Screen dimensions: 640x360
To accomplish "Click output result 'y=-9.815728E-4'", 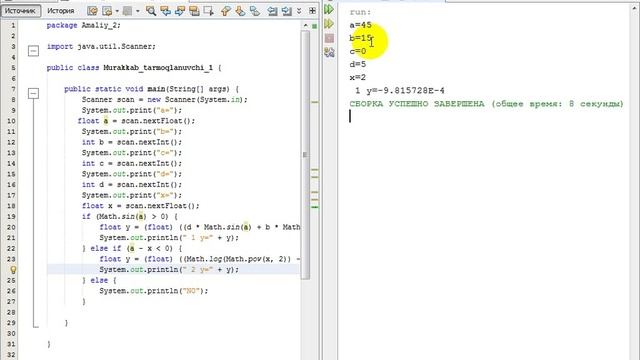I will [x=406, y=91].
